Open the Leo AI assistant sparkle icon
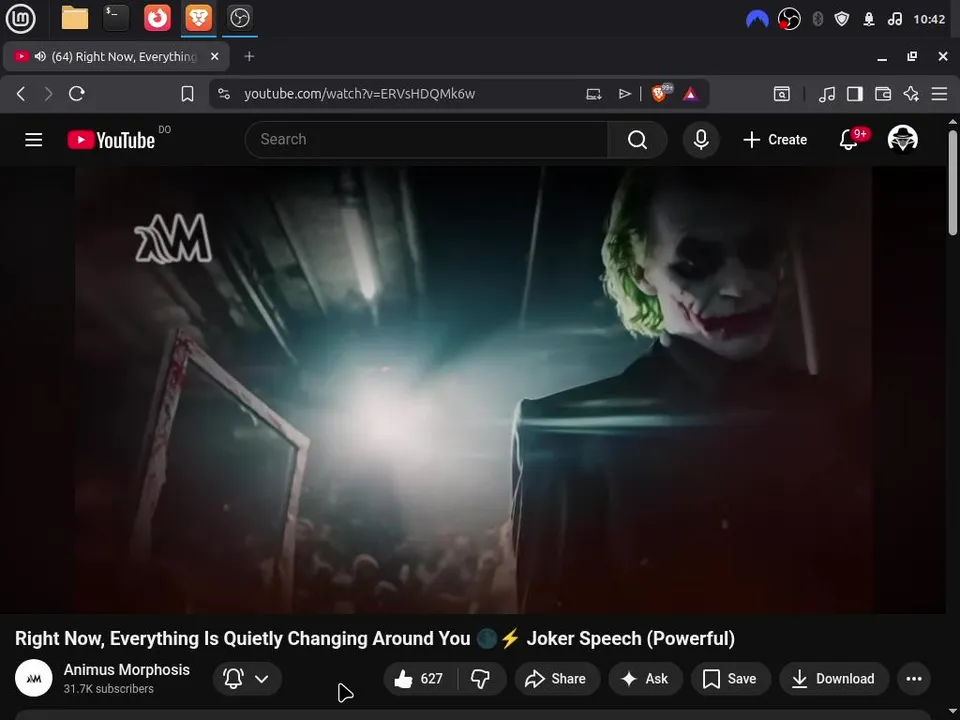Viewport: 960px width, 720px height. 911,94
